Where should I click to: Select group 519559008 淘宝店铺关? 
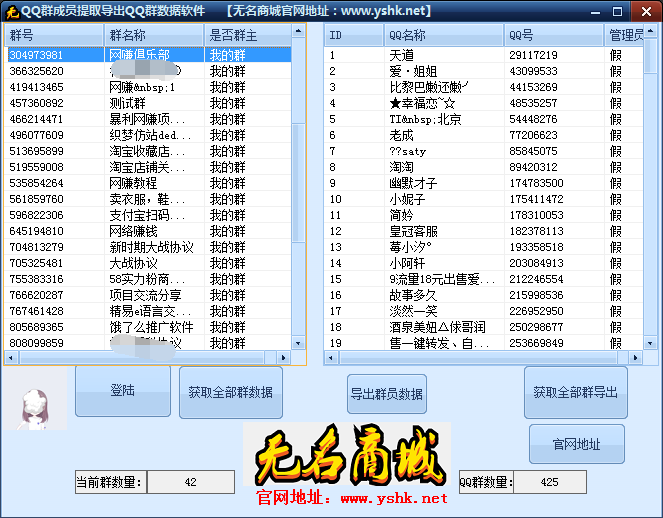click(x=148, y=167)
